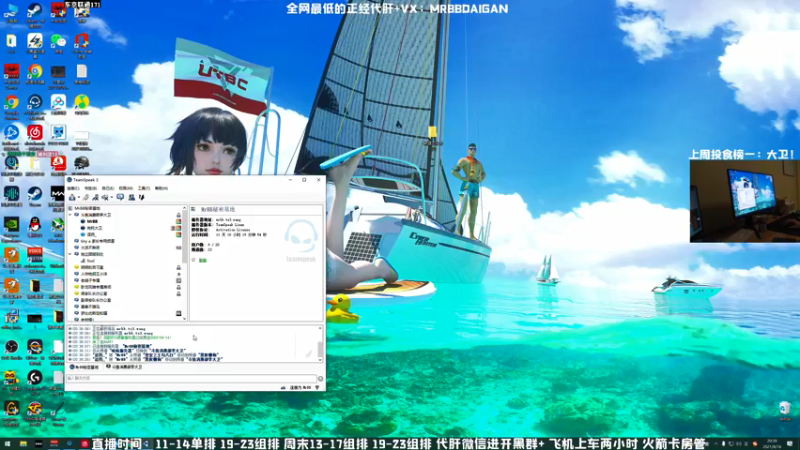Open the WeChat desktop icon
Screen dimensions: 800x450
click(x=58, y=43)
